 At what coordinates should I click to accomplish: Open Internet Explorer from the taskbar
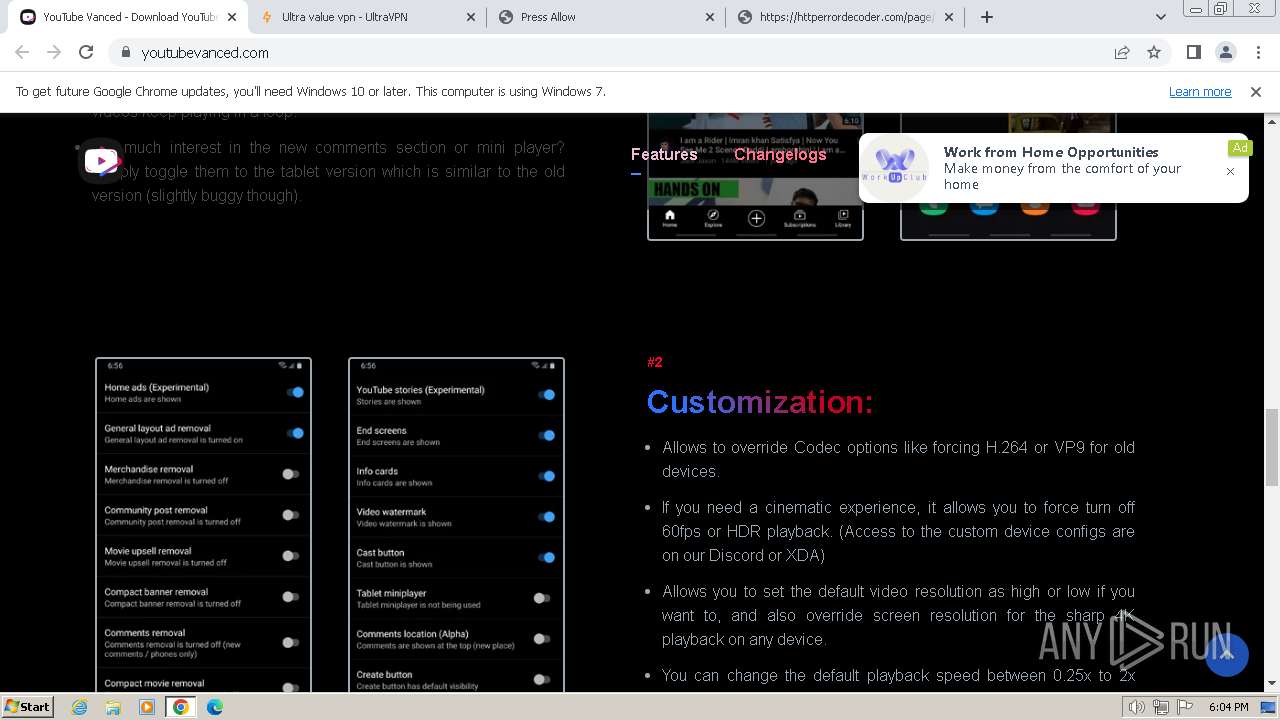point(80,707)
